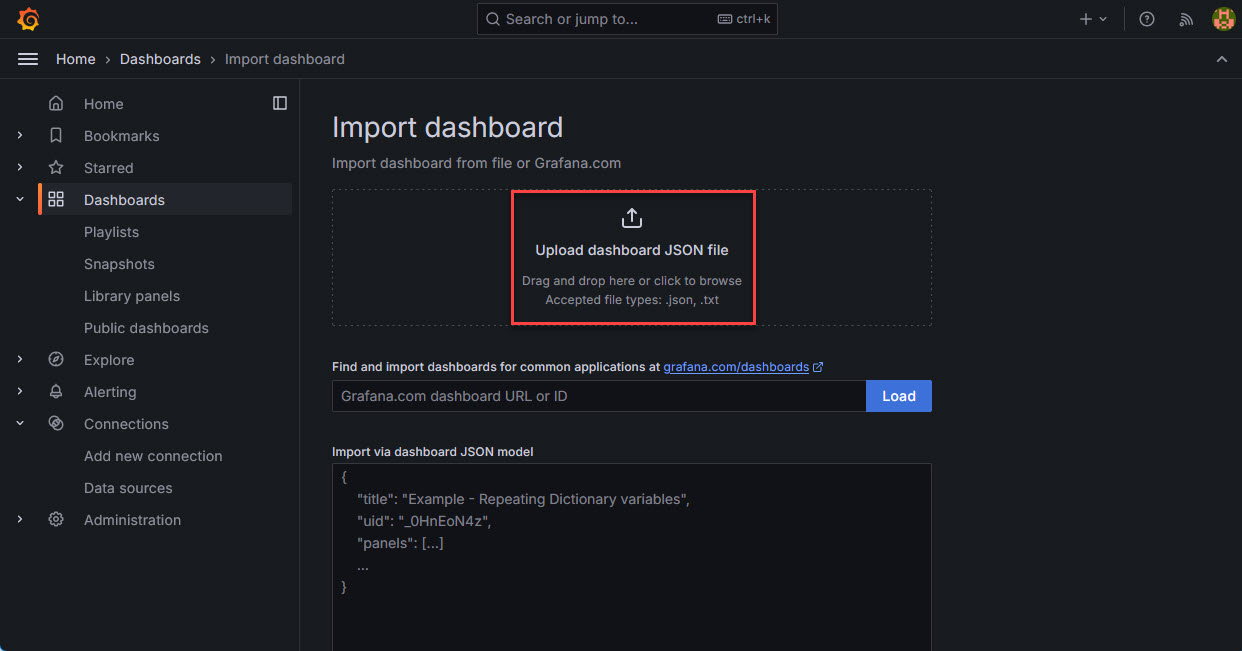
Task: Expand the Connections section chevron
Action: pos(19,423)
